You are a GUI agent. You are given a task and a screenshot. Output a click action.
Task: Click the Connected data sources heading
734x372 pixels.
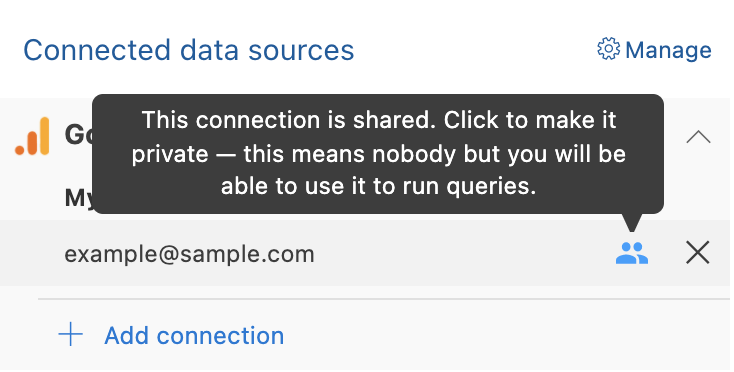pyautogui.click(x=189, y=50)
